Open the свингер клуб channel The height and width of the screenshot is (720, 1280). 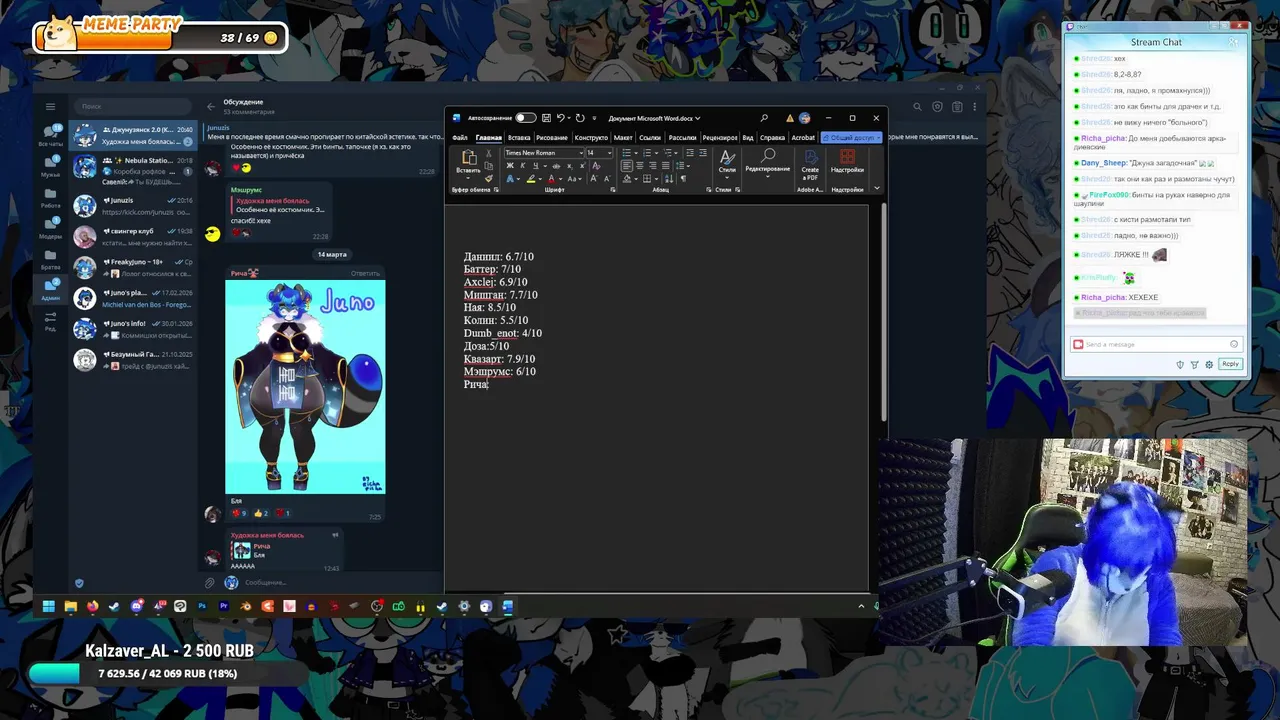pyautogui.click(x=134, y=236)
